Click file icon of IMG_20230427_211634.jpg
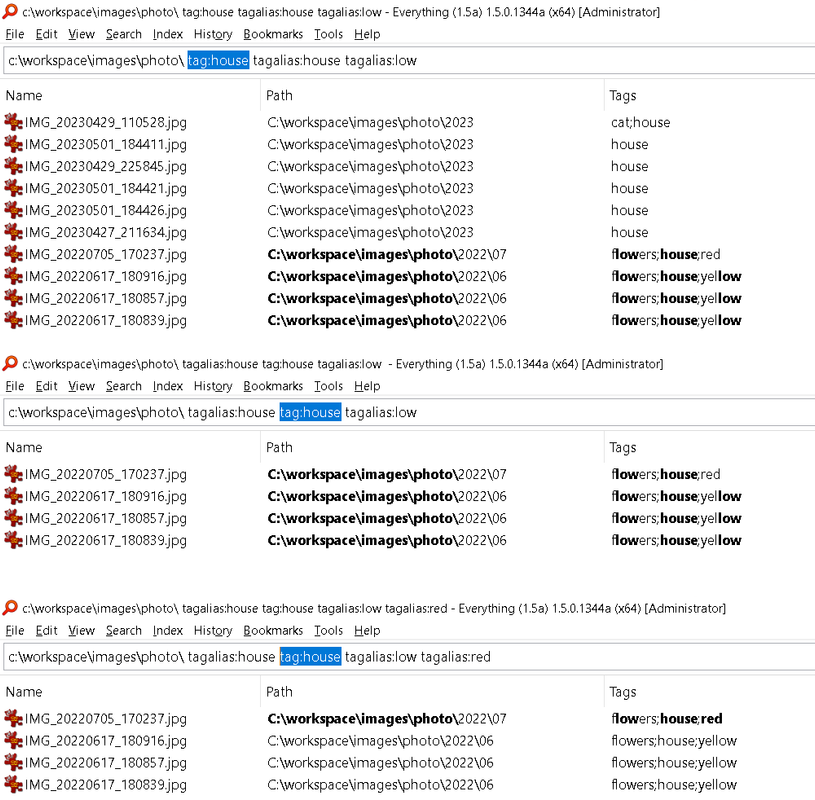 pos(13,232)
